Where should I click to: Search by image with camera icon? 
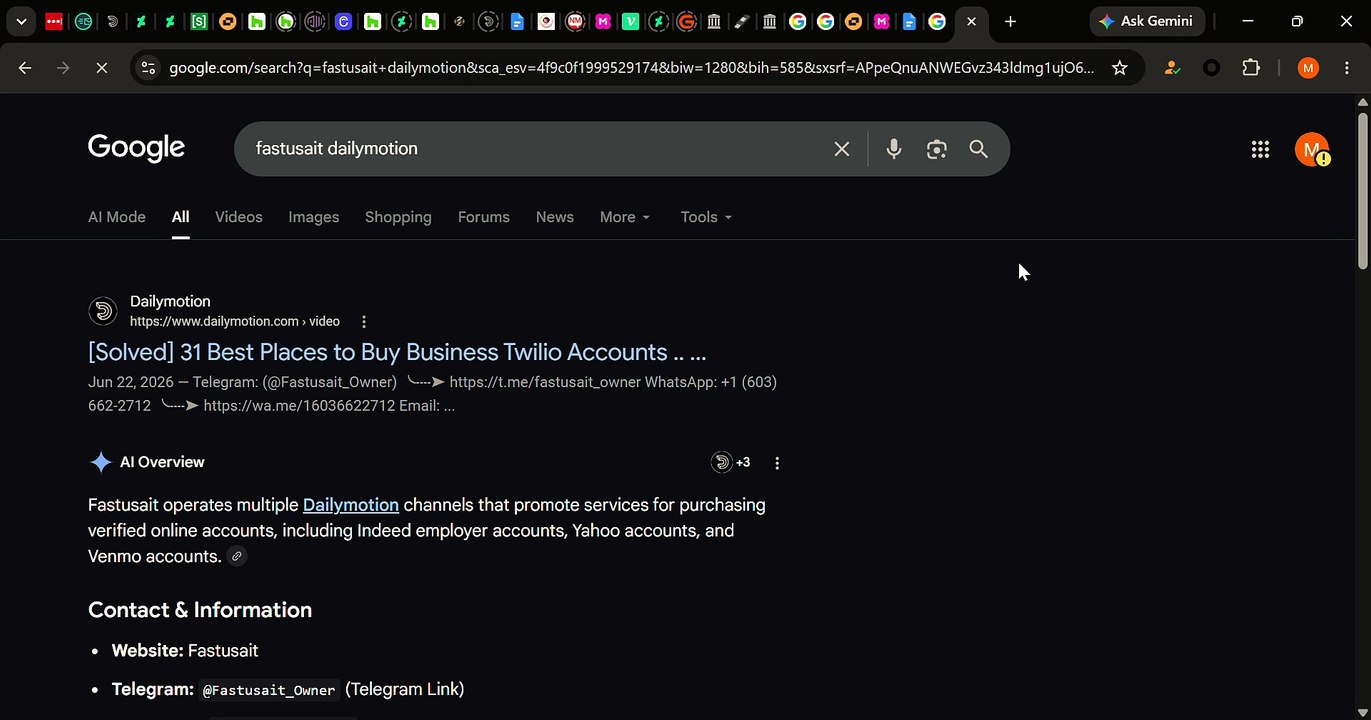[936, 149]
